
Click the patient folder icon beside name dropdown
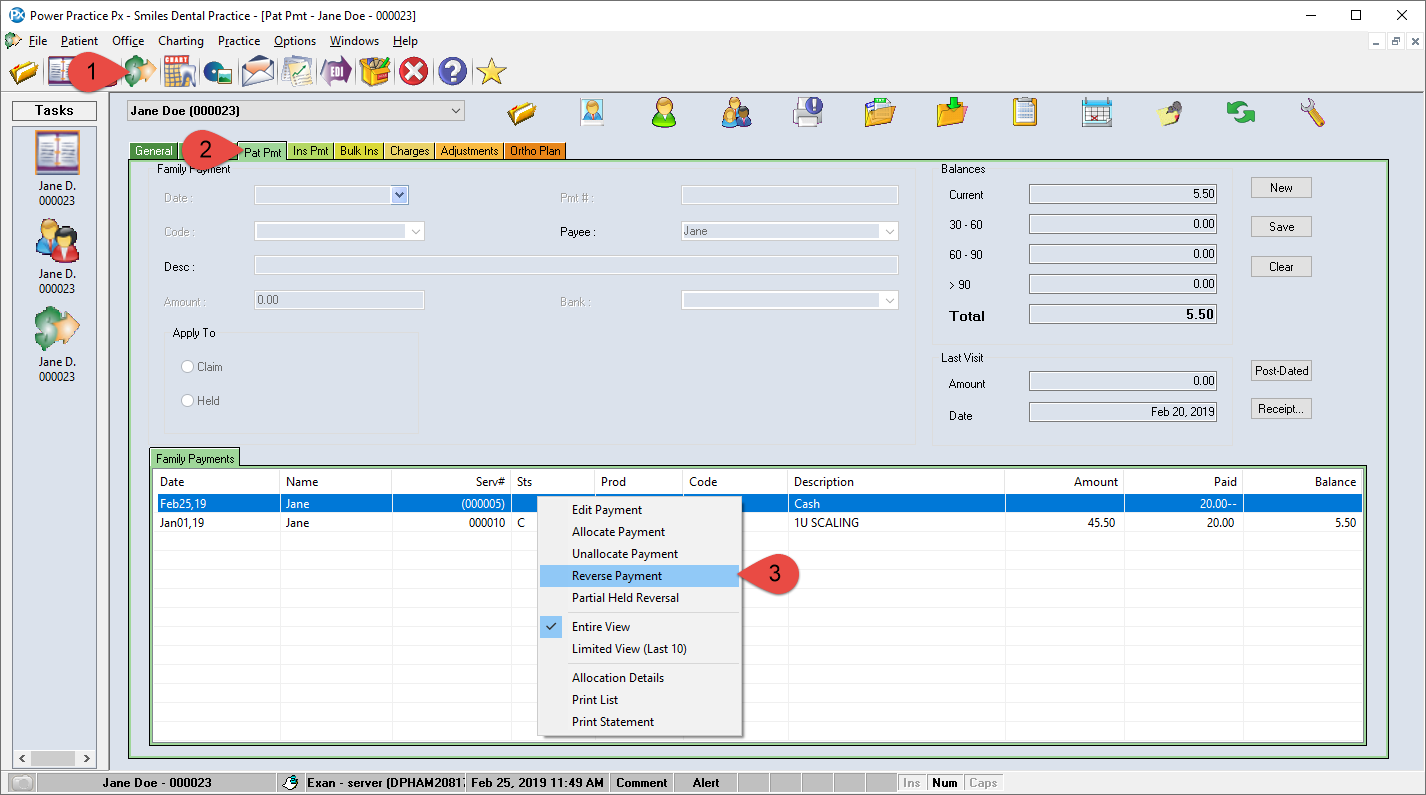coord(522,112)
